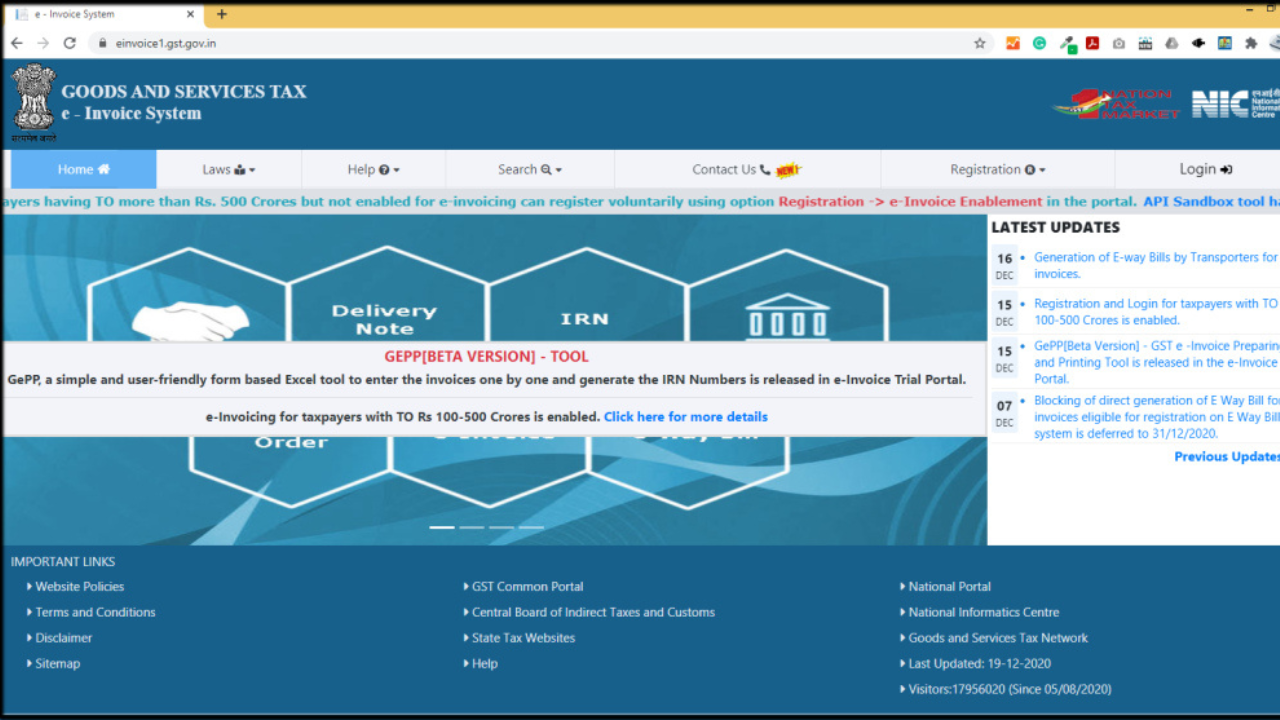View site security lock info

(x=101, y=43)
